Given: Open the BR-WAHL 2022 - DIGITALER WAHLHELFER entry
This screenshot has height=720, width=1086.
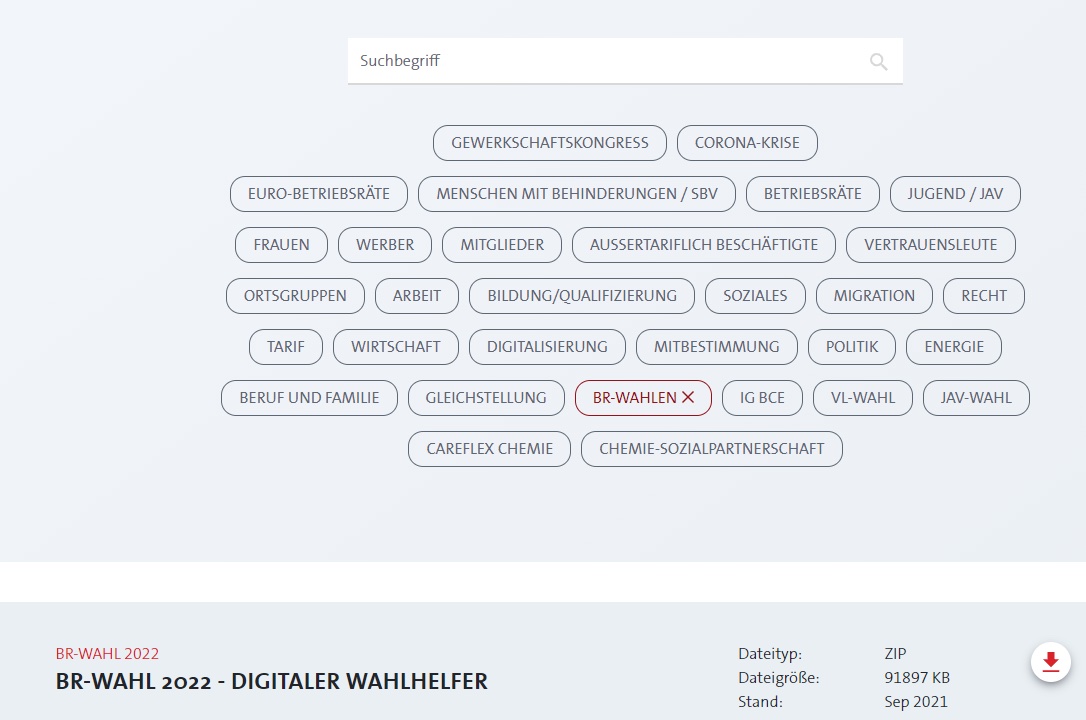Looking at the screenshot, I should 271,681.
